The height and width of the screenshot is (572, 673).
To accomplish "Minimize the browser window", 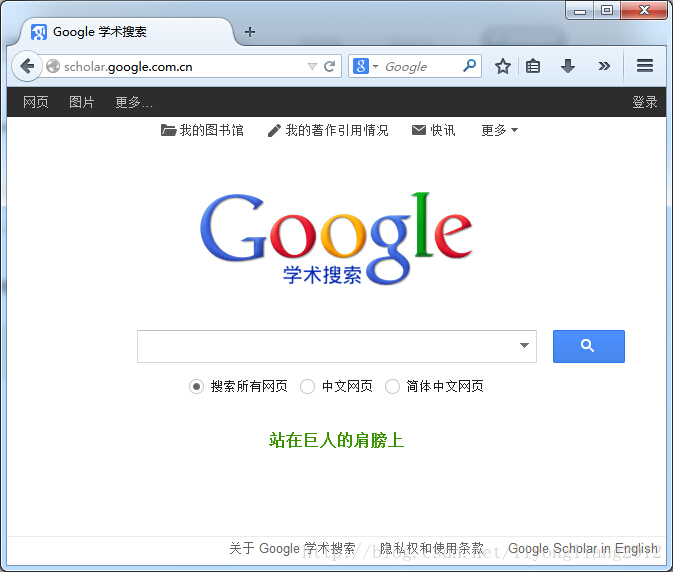I will point(580,10).
